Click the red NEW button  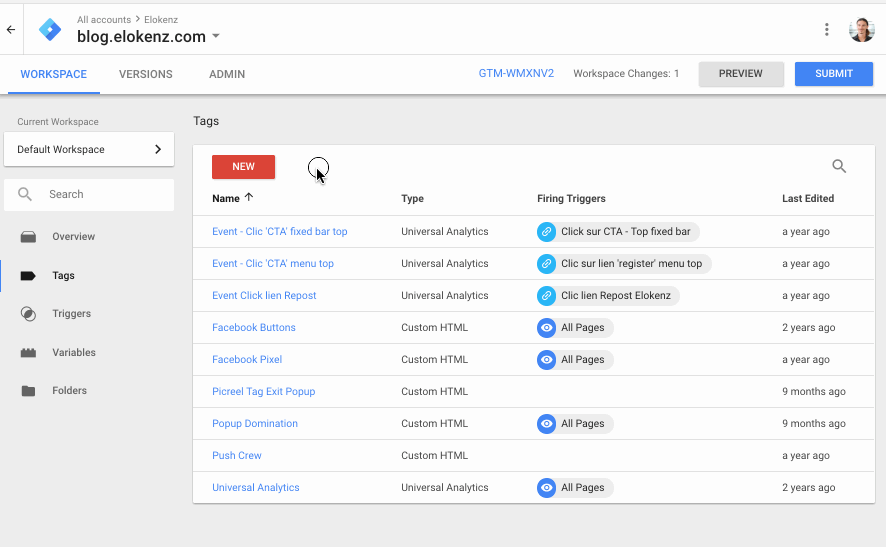tap(244, 167)
